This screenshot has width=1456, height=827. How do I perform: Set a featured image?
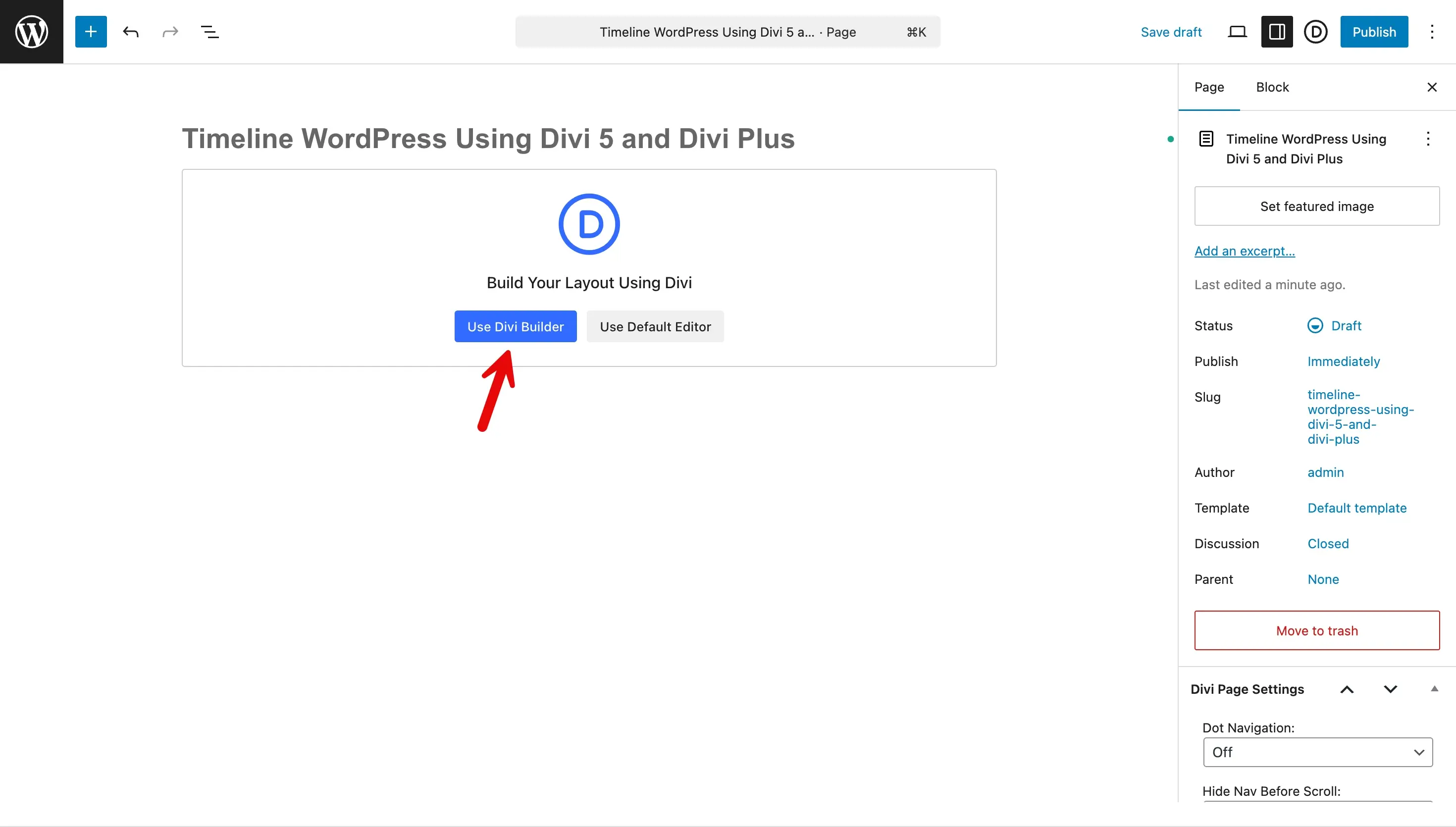coord(1317,206)
